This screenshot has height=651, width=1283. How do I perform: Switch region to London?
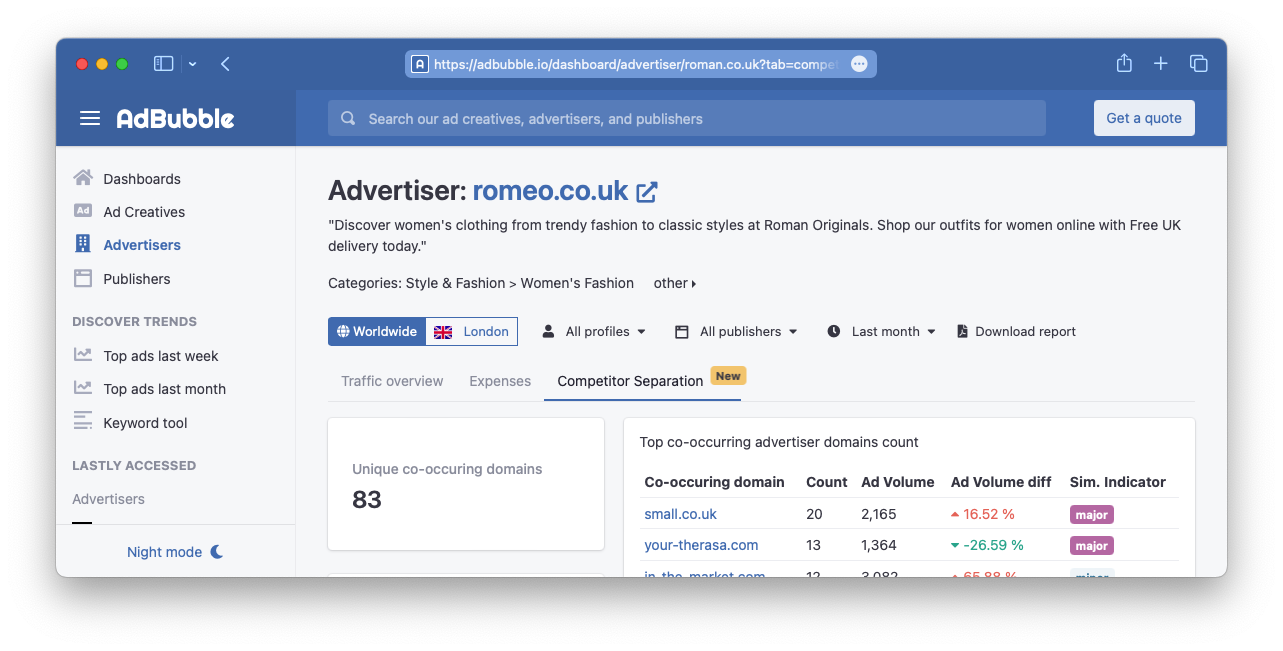pyautogui.click(x=472, y=331)
